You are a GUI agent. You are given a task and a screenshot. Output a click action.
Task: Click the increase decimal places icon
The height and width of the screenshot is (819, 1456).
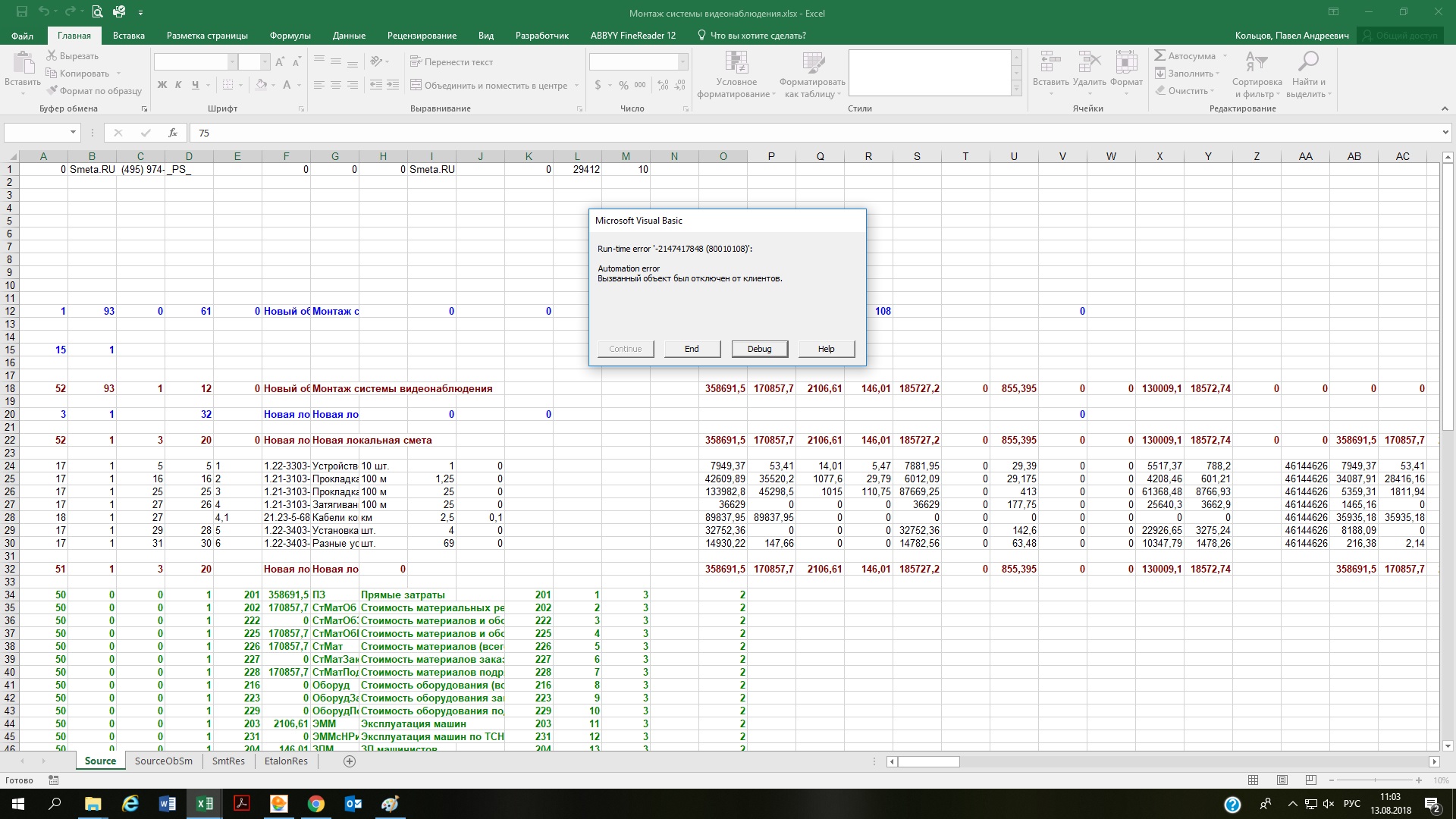click(x=664, y=85)
